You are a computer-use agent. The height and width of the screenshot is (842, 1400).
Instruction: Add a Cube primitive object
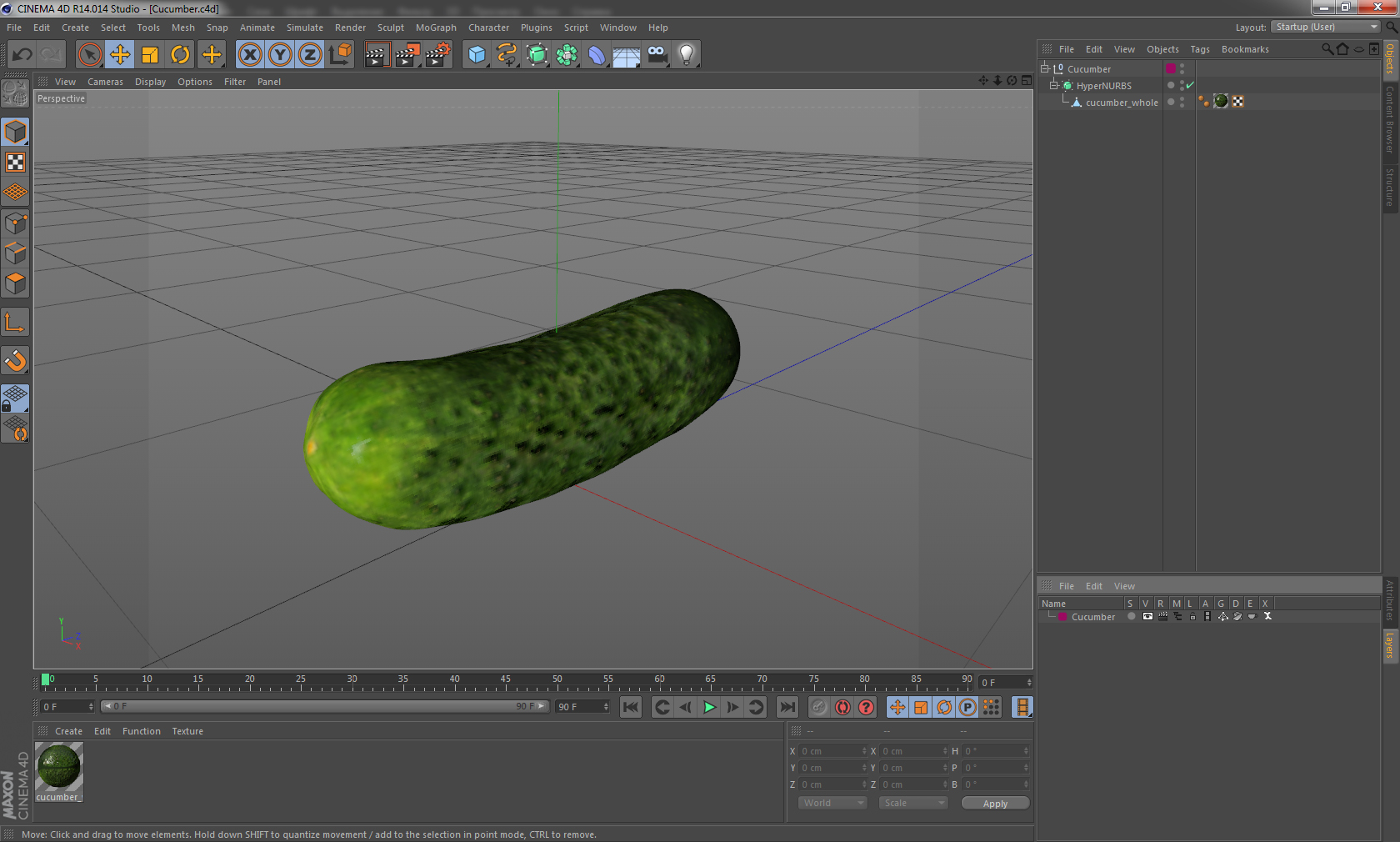tap(477, 55)
